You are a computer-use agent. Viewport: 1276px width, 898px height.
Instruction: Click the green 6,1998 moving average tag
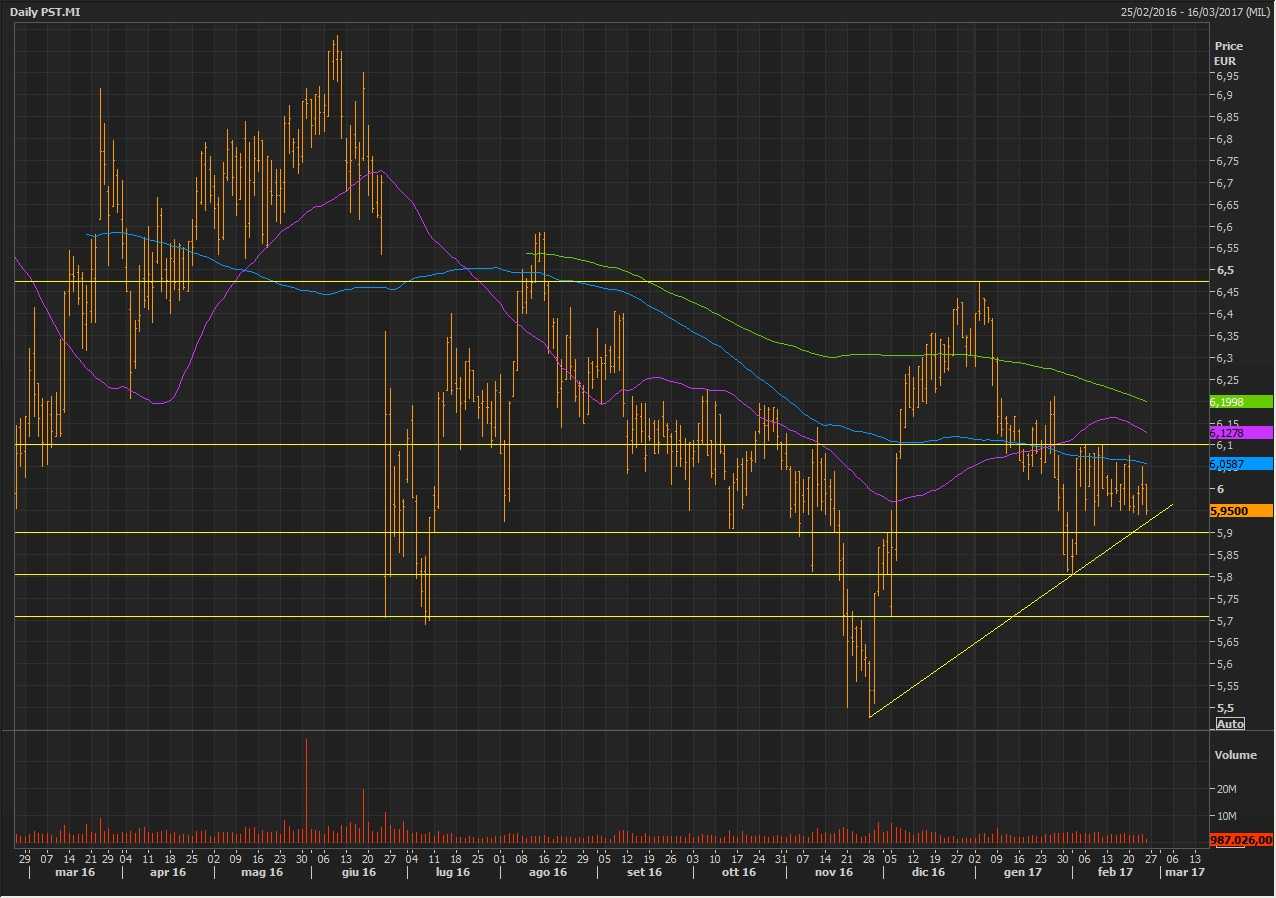click(x=1240, y=402)
